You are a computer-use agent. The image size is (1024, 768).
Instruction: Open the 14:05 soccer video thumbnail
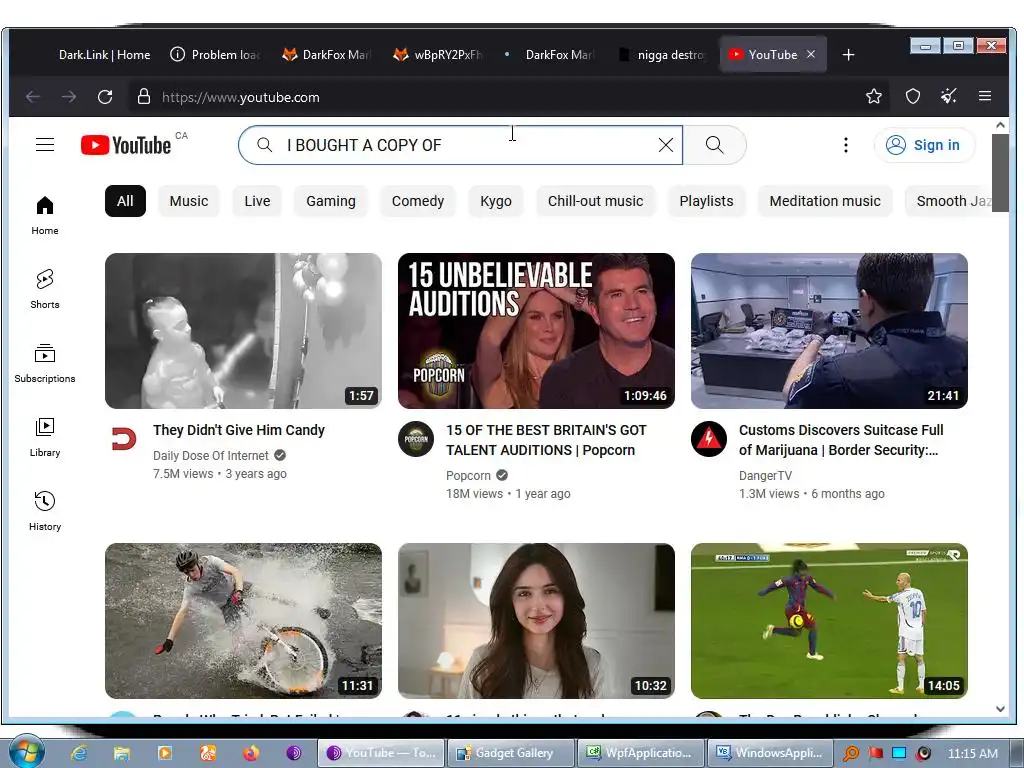[829, 620]
